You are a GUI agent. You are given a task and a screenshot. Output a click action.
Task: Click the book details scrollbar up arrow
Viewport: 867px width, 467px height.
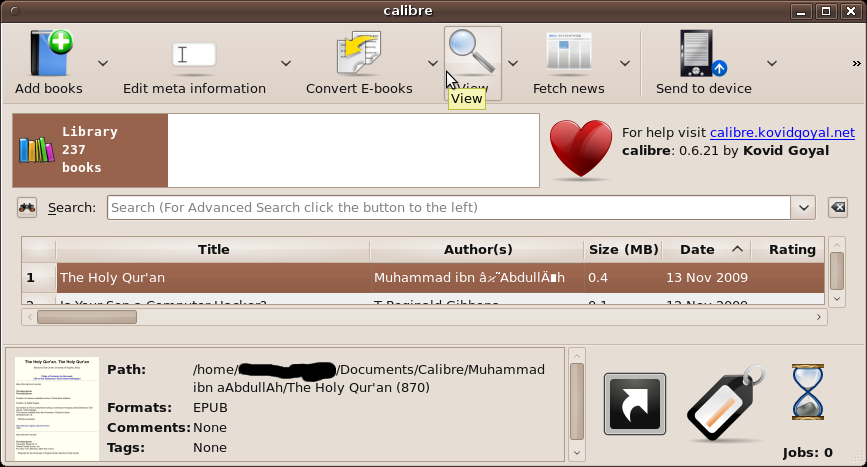(577, 356)
